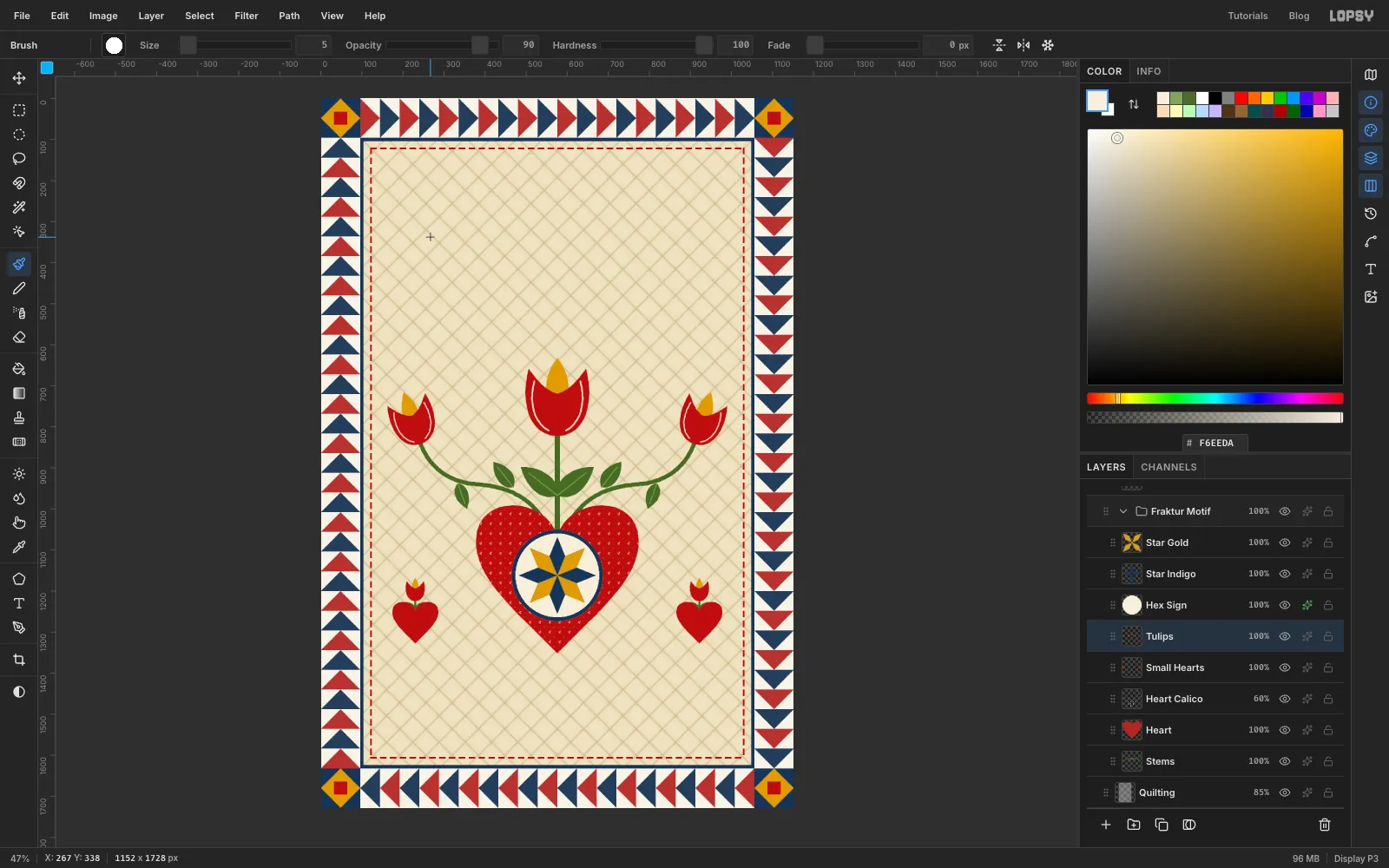The width and height of the screenshot is (1389, 868).
Task: Click the foreground color swatch
Action: click(x=1097, y=101)
